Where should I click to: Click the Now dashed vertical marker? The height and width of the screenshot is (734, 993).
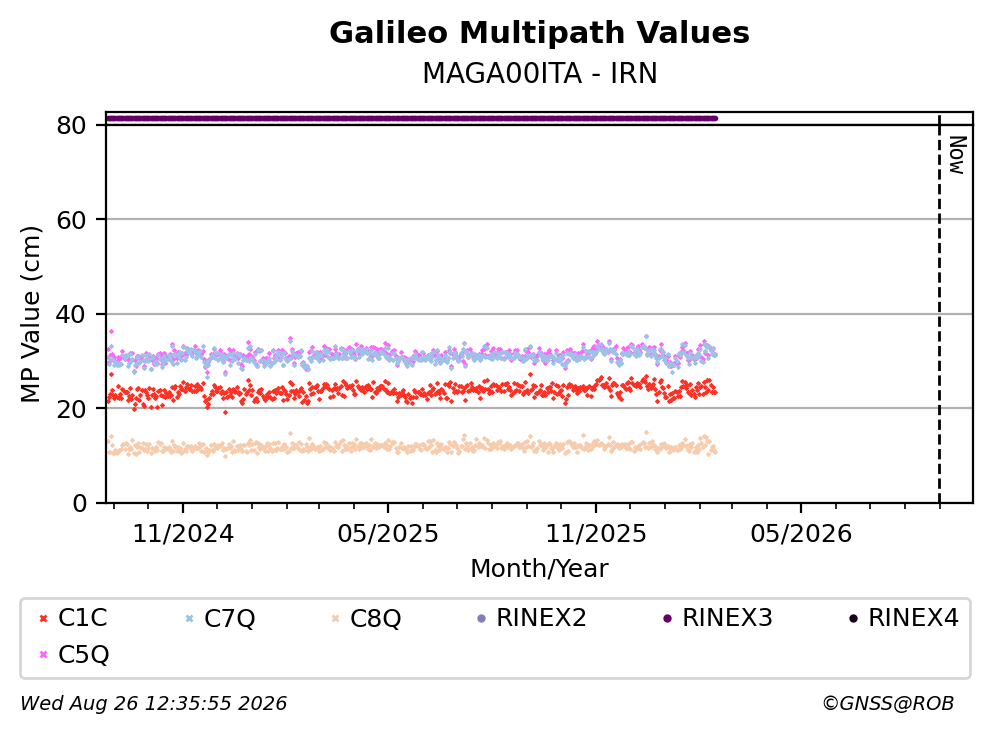[x=939, y=309]
